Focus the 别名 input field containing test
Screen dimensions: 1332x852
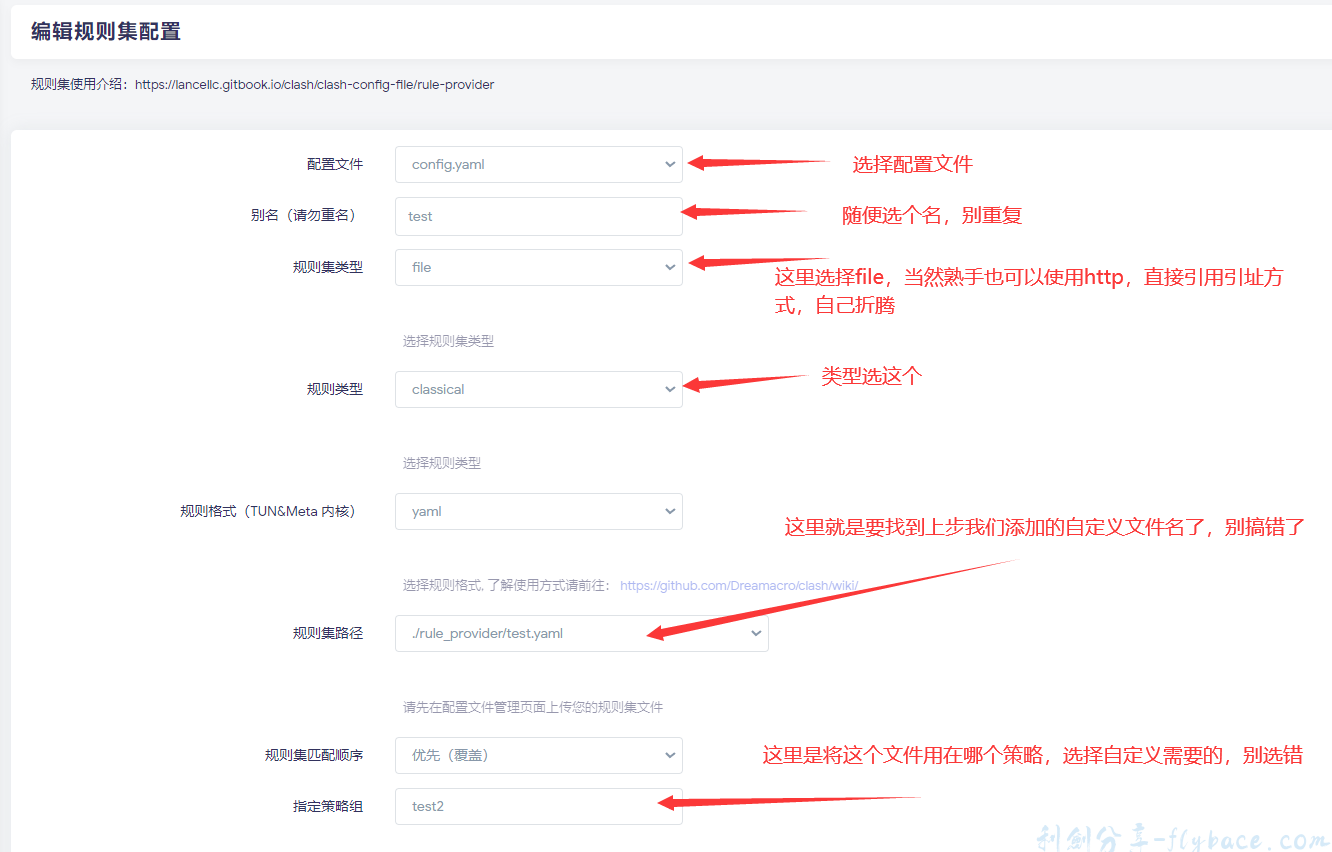click(538, 216)
